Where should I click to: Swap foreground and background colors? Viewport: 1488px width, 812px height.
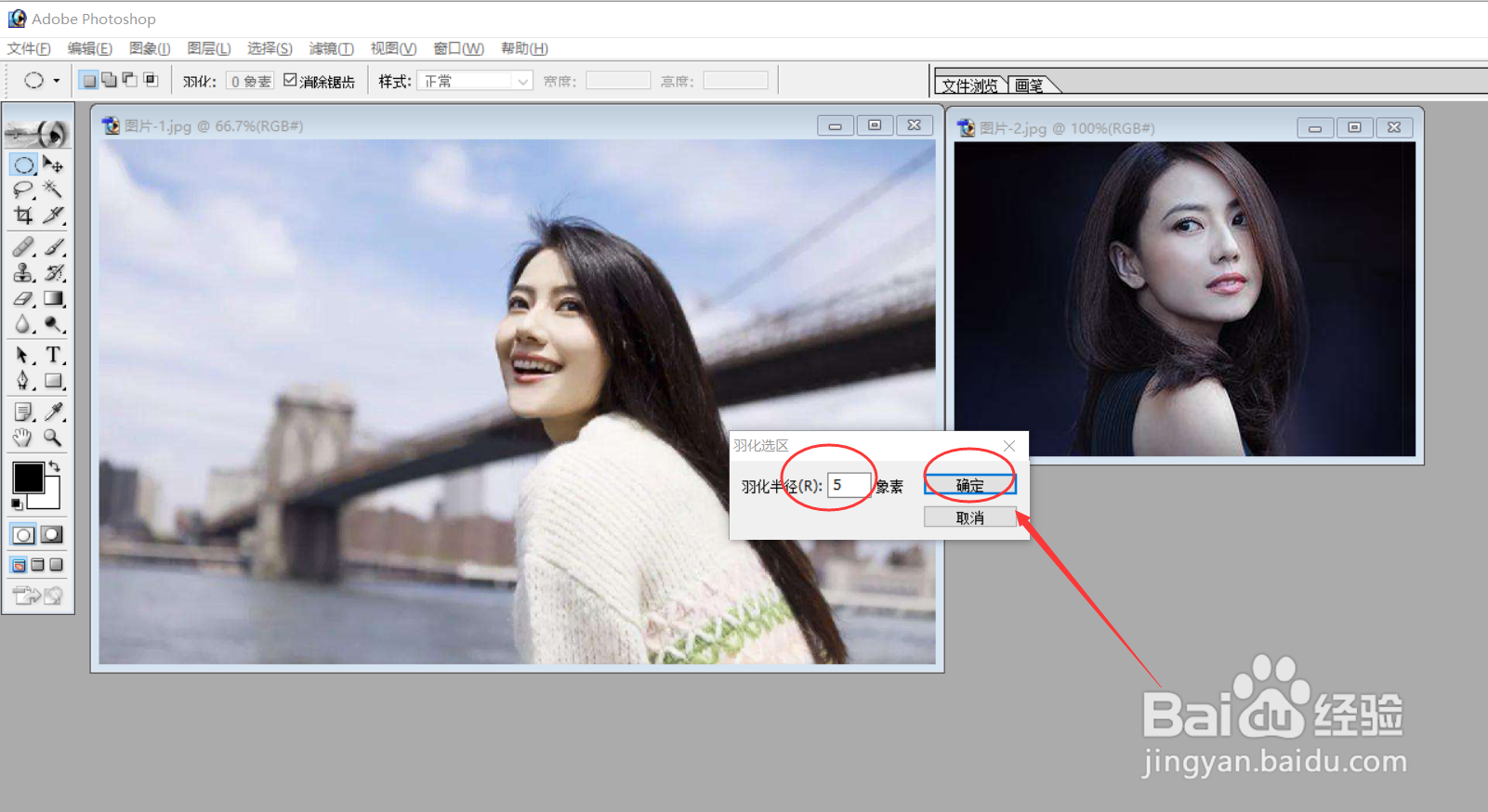click(x=54, y=465)
